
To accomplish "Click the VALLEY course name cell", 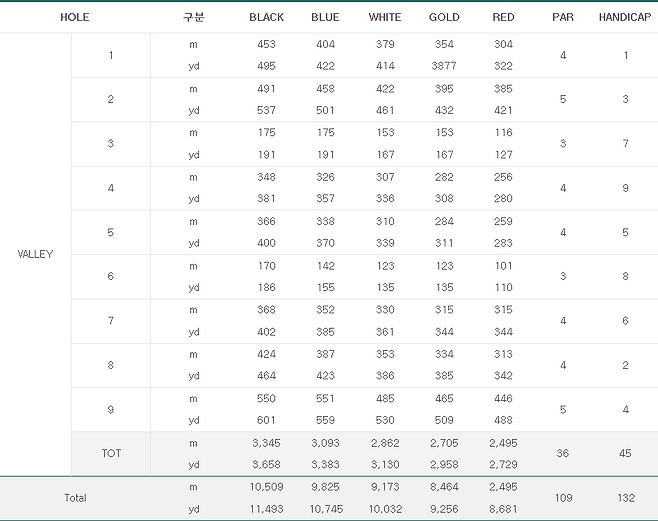I will (x=36, y=254).
